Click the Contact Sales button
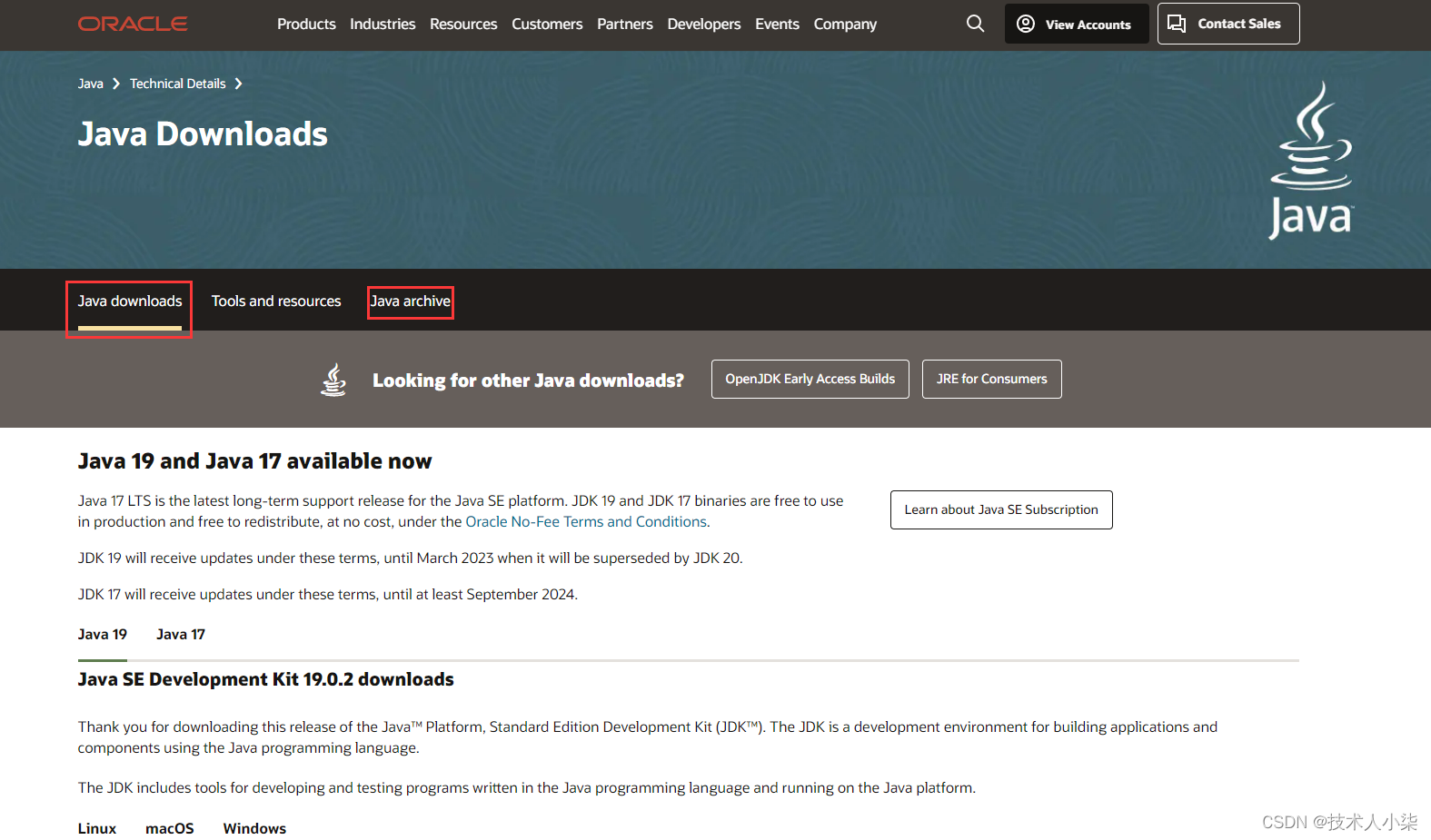The height and width of the screenshot is (840, 1431). point(1228,24)
